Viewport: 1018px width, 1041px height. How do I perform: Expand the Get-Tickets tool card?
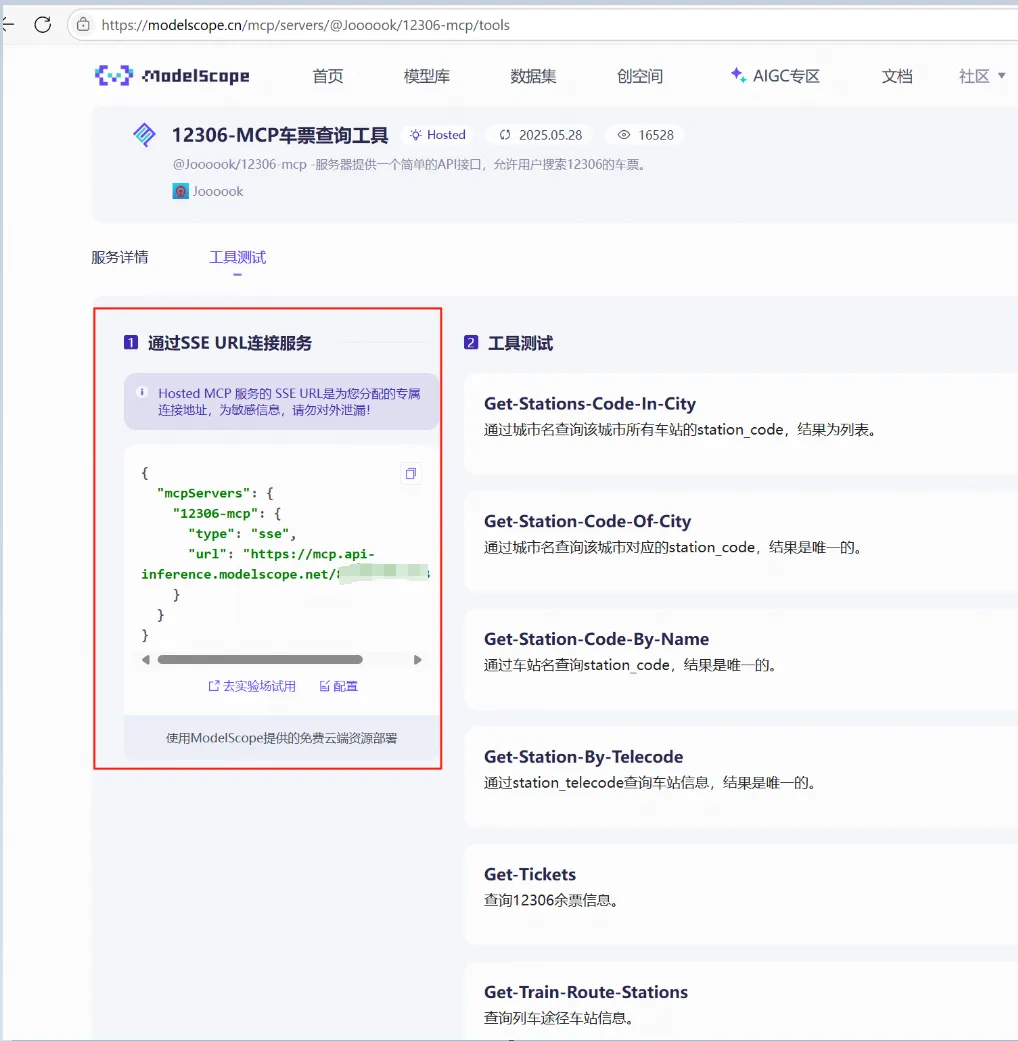pos(740,894)
